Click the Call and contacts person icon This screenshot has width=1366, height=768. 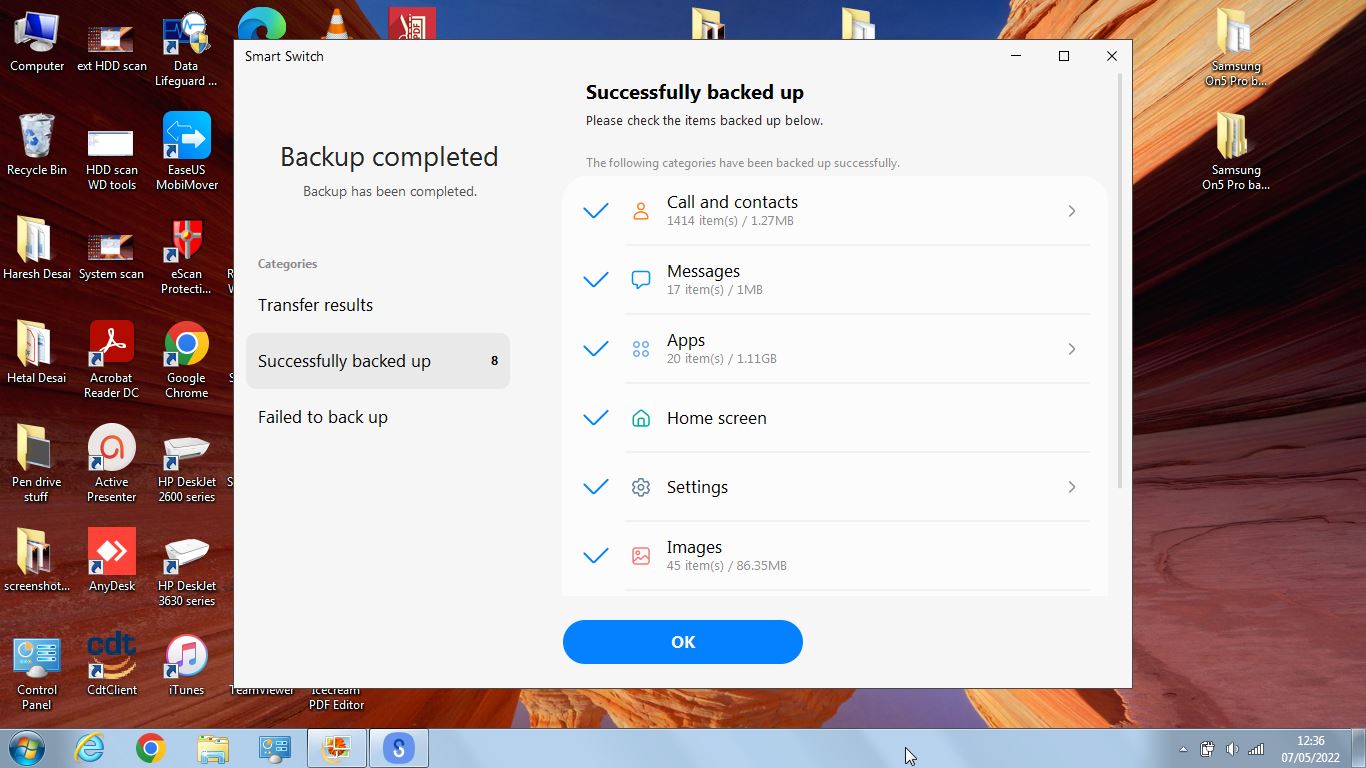click(x=641, y=211)
